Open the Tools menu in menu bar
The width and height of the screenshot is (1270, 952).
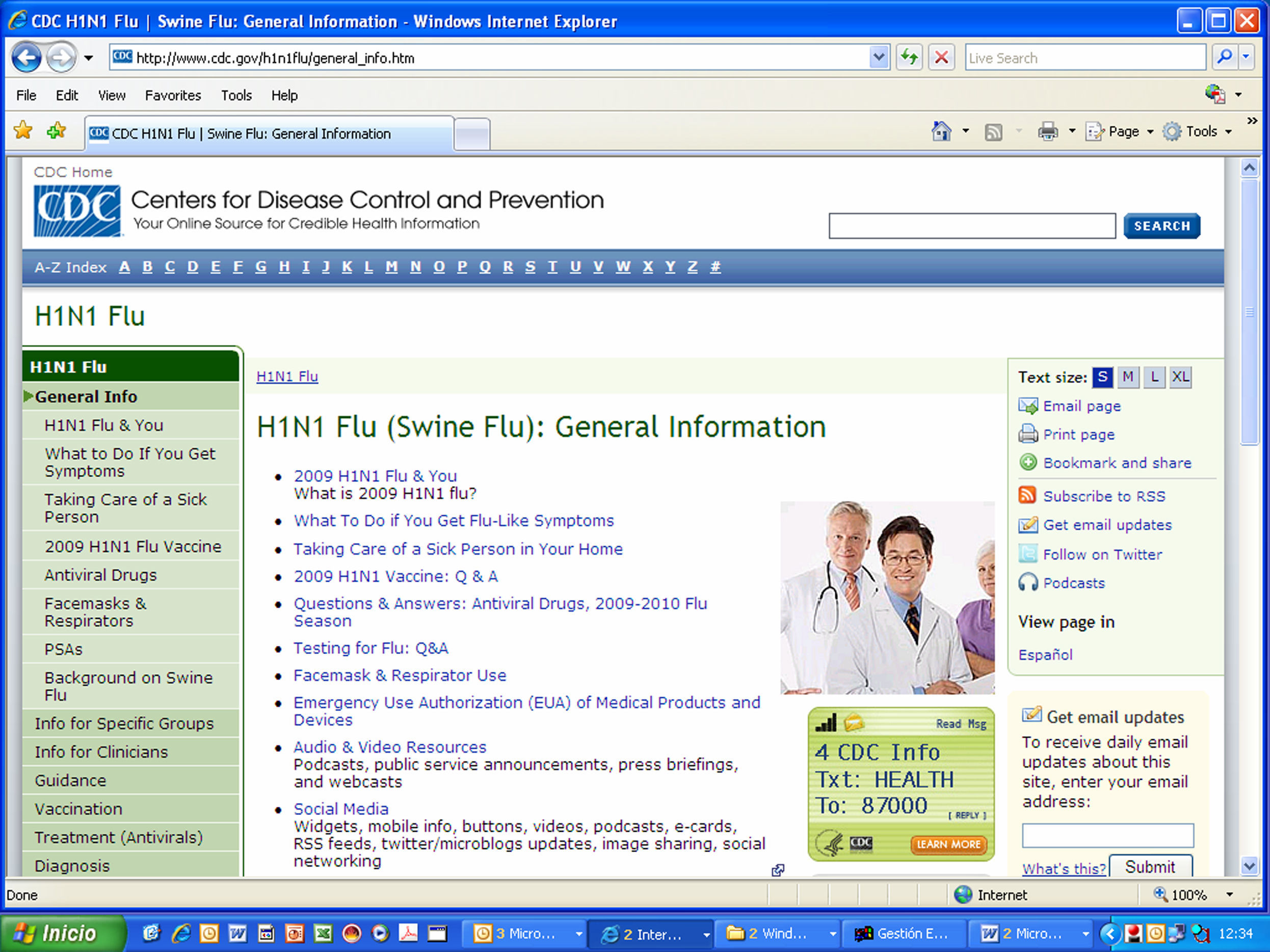236,95
